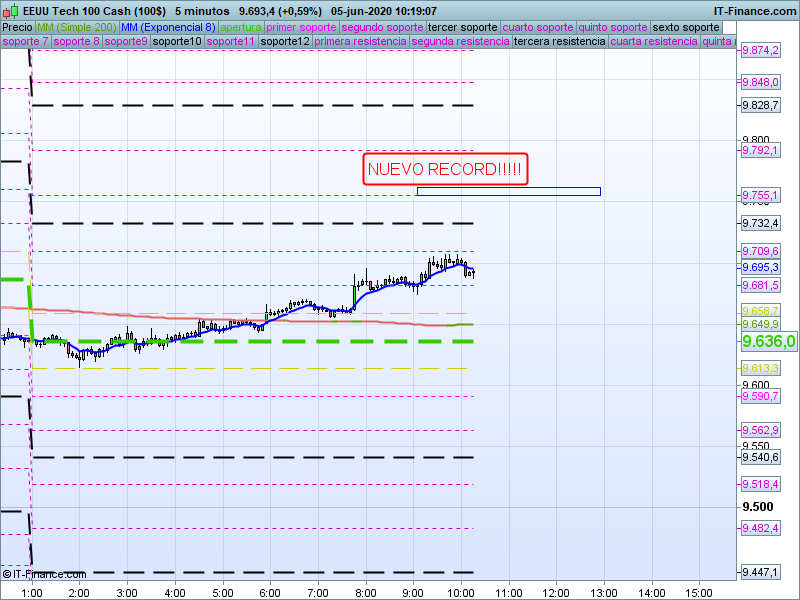Click the candlestick chart icon in title bar

[x=11, y=11]
